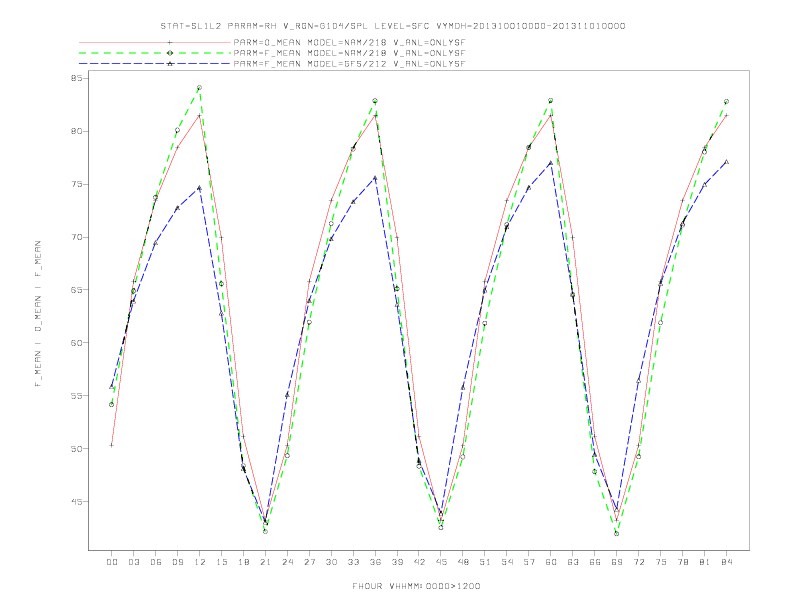
Task: Click the y-axis tick label 85
Action: (77, 78)
